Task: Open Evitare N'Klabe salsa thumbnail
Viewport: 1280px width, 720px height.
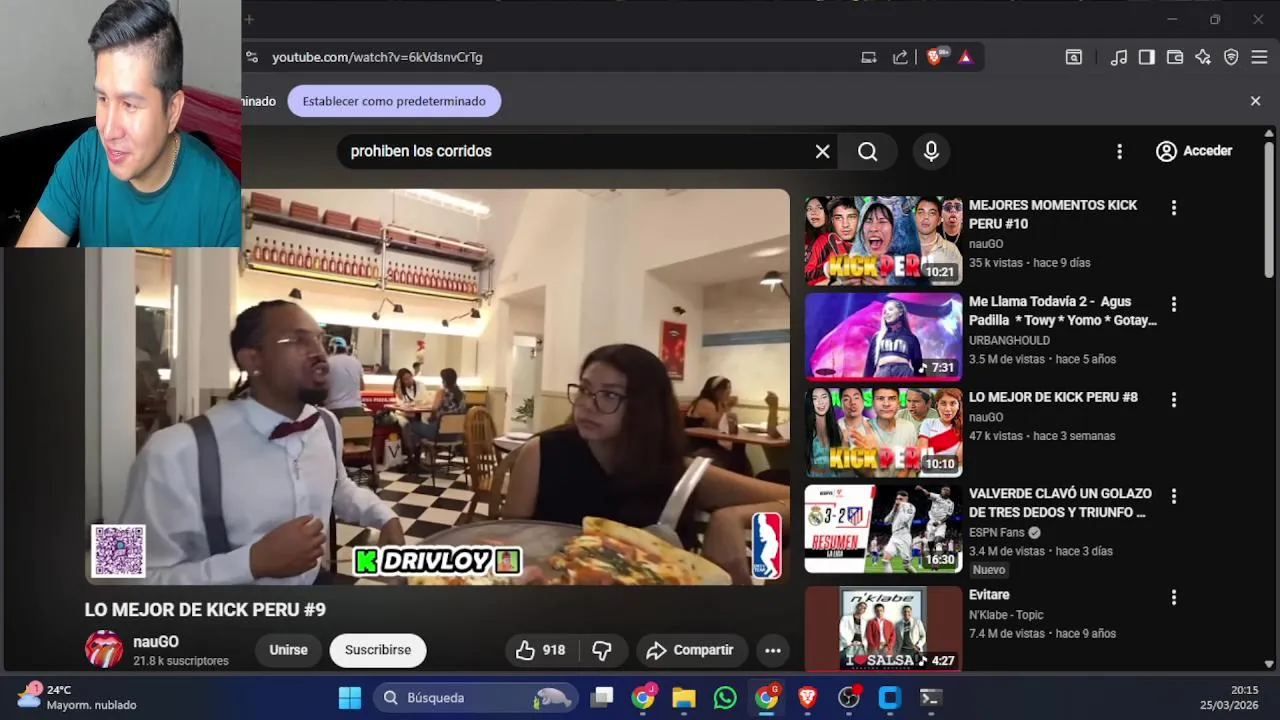Action: tap(883, 628)
